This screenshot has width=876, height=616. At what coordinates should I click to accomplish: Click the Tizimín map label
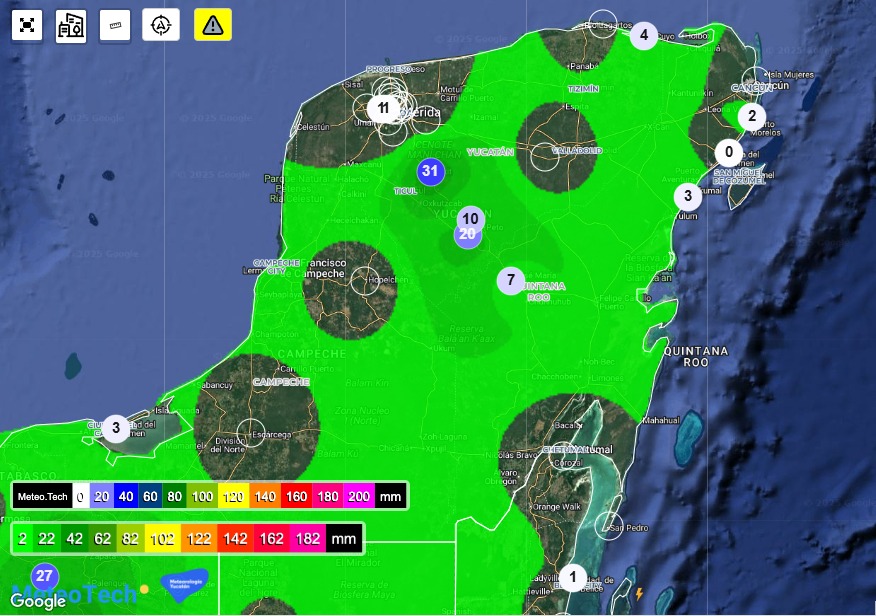point(583,89)
